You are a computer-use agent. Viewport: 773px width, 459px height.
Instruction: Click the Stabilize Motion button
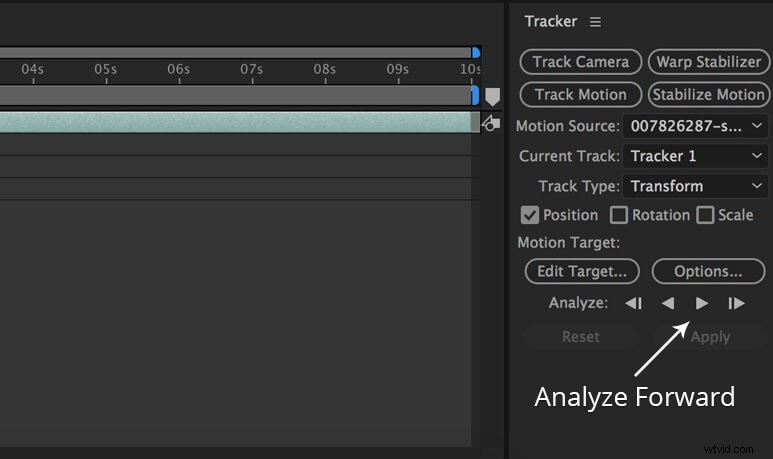[709, 95]
